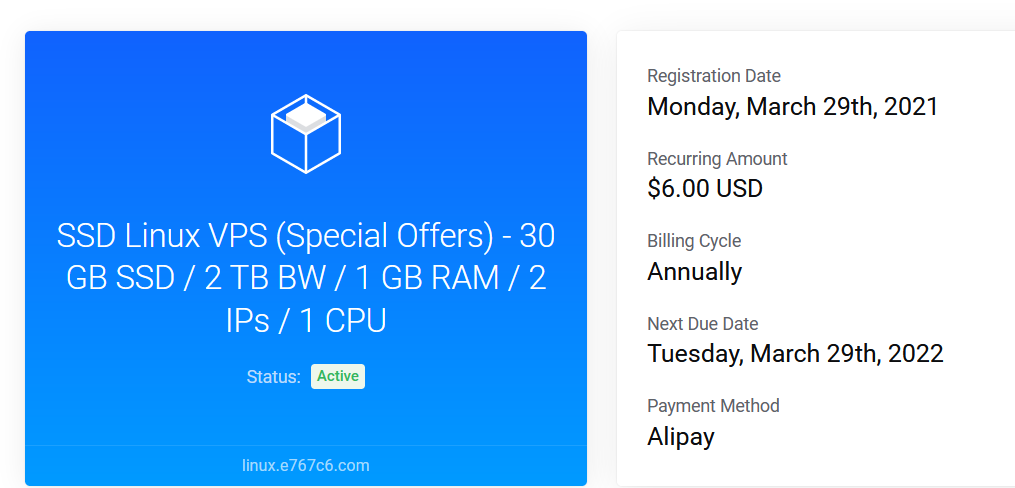Click the Recurring Amount label
The image size is (1015, 488).
717,159
